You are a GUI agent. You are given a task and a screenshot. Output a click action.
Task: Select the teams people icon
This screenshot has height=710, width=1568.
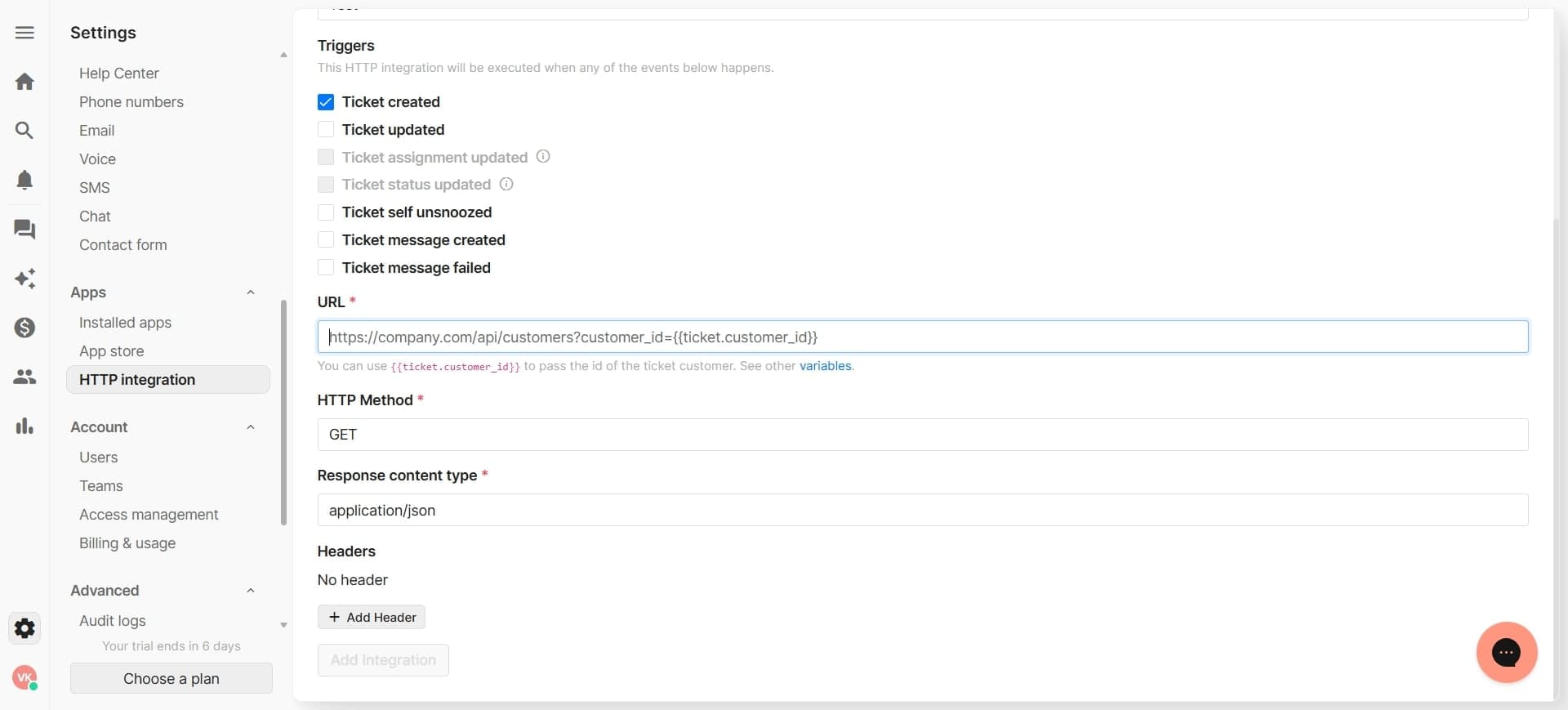coord(24,377)
